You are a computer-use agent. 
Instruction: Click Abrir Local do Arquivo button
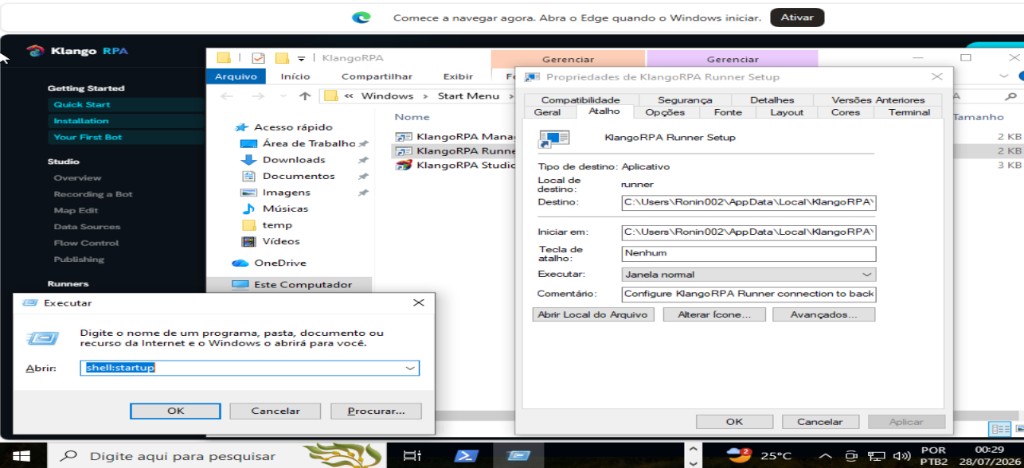[x=593, y=315]
